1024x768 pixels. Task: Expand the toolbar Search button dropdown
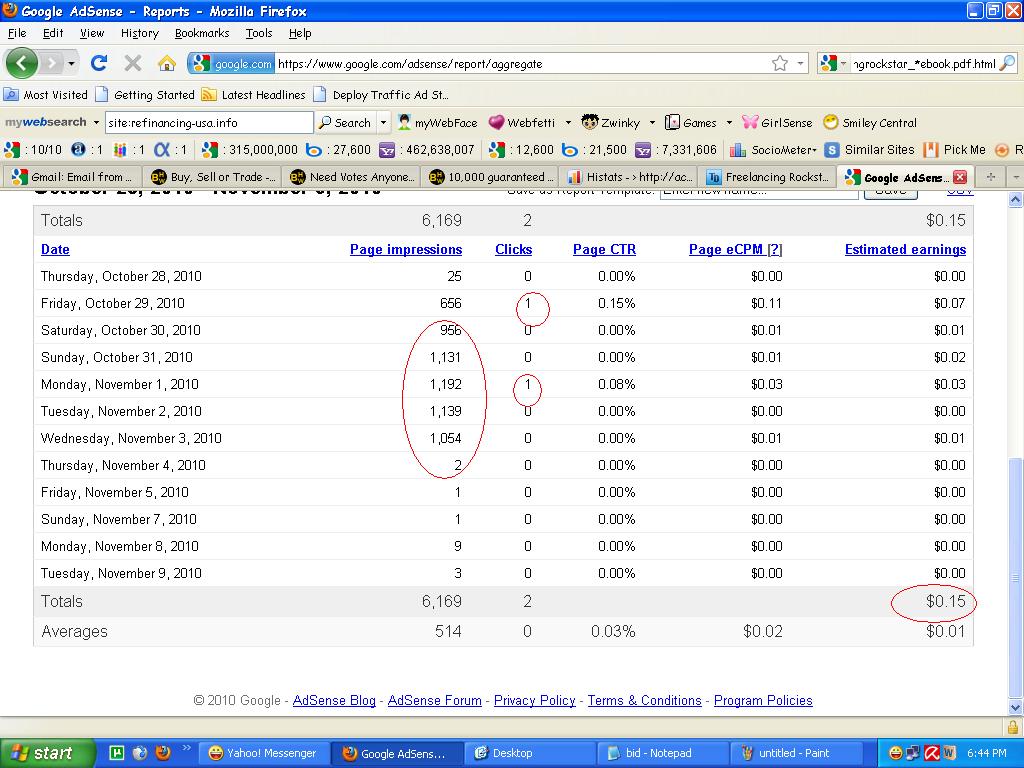coord(383,122)
